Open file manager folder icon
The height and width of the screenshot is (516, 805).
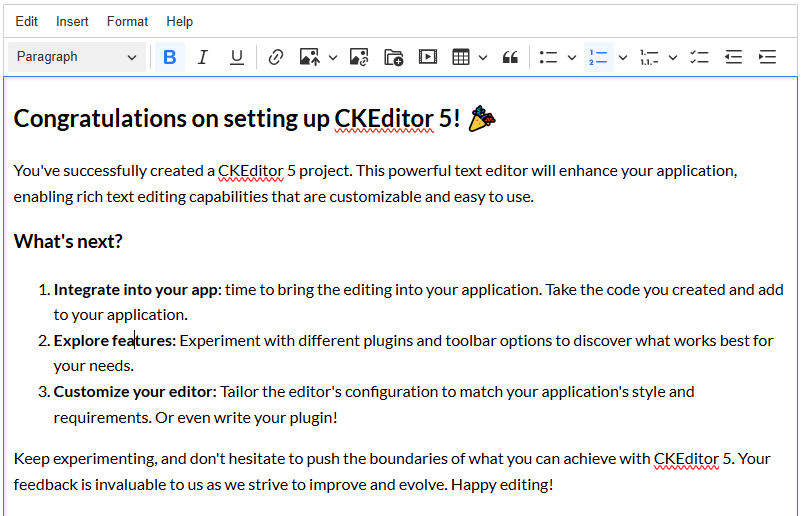pyautogui.click(x=394, y=57)
